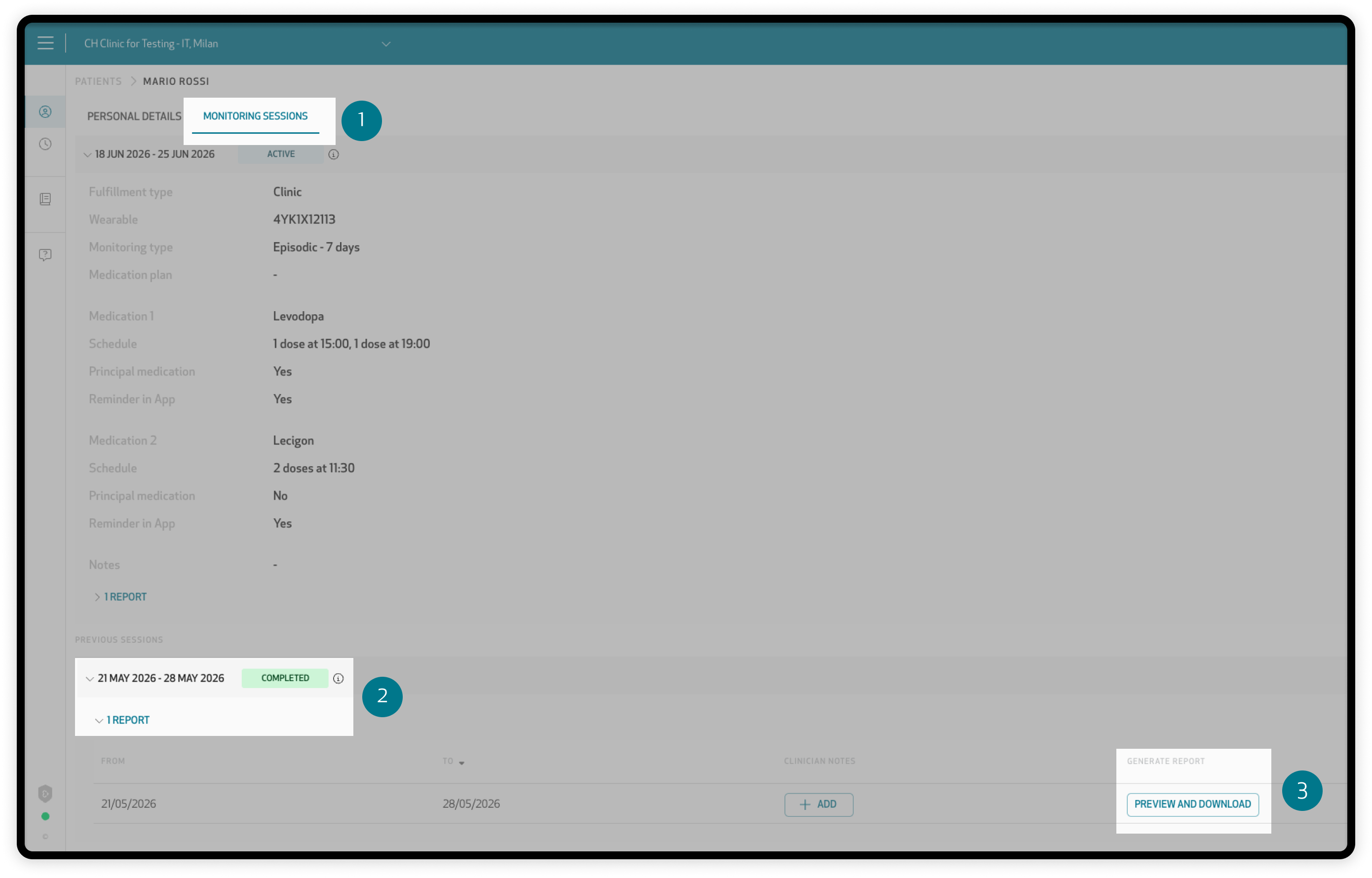Click MARIO ROSSI breadcrumb text

(x=176, y=81)
